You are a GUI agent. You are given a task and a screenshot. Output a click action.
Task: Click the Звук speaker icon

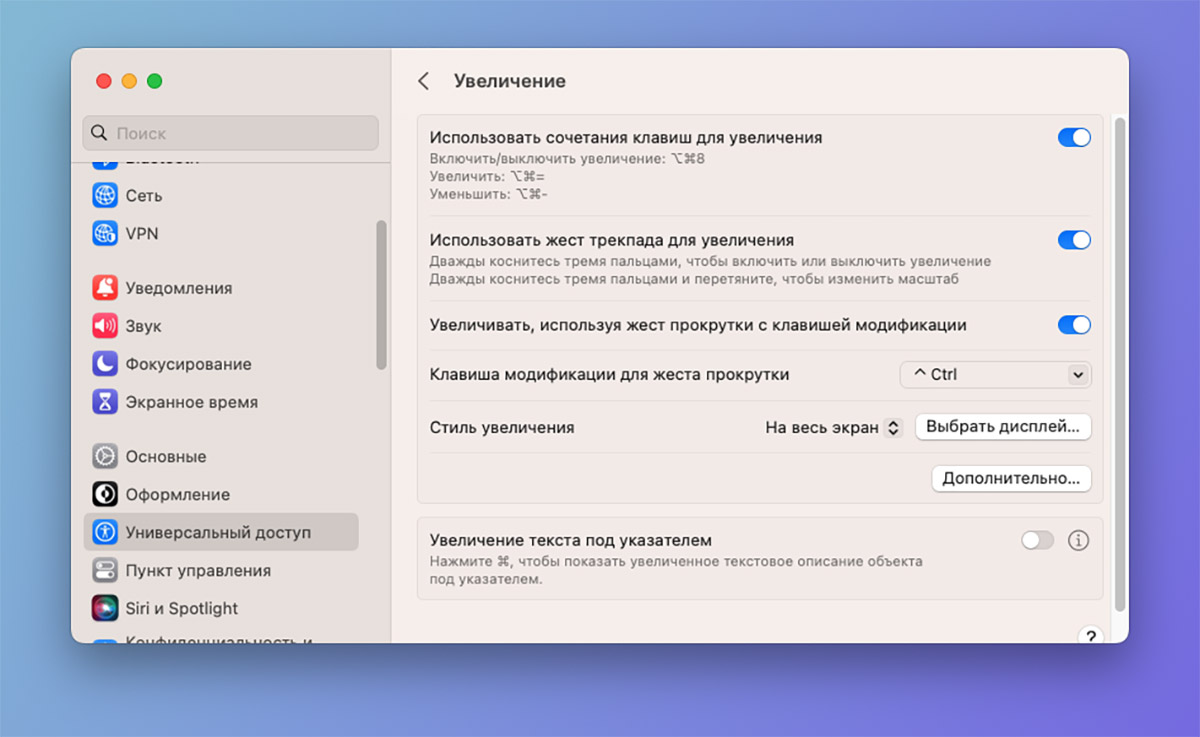click(x=105, y=326)
